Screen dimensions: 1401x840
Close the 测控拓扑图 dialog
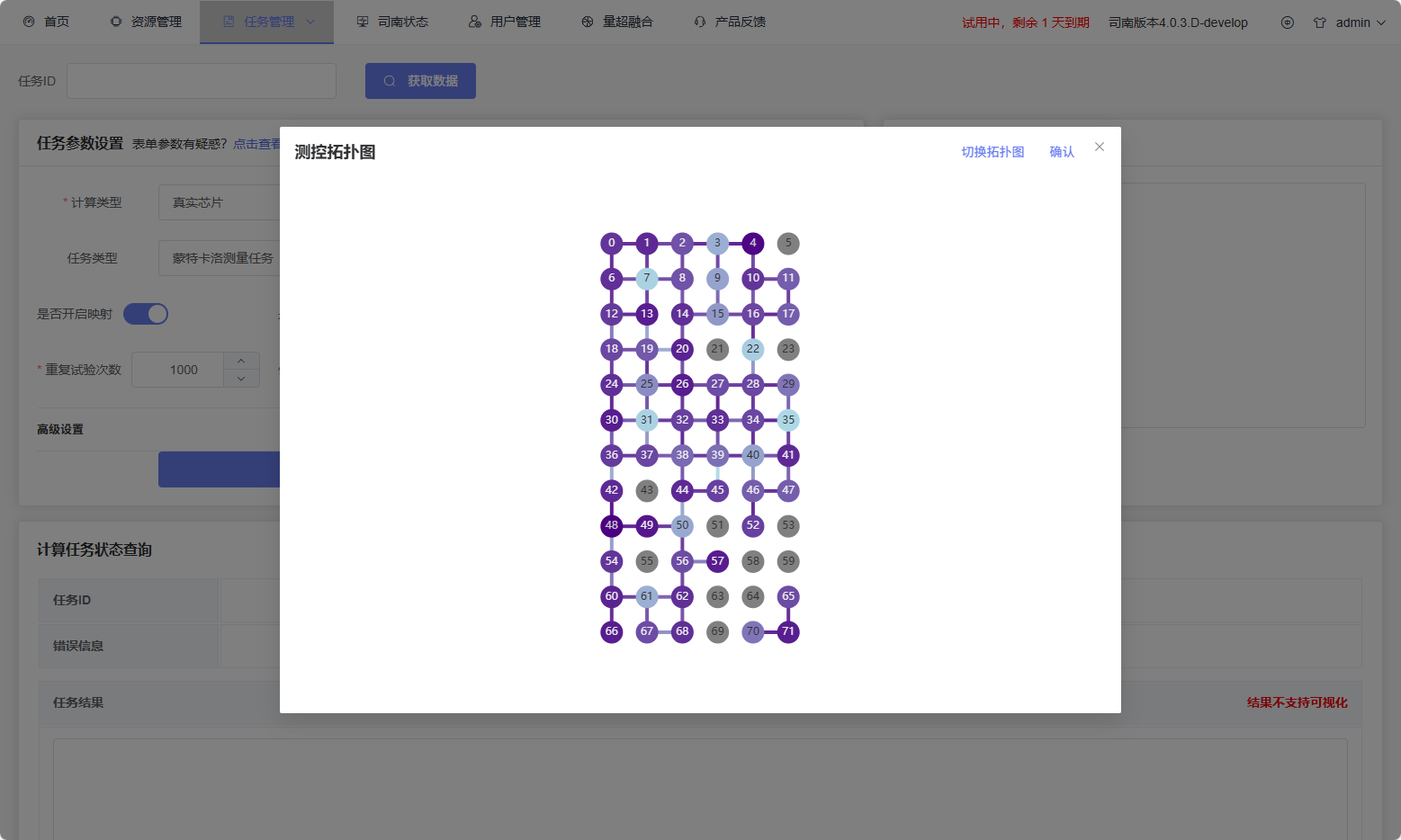(x=1099, y=147)
